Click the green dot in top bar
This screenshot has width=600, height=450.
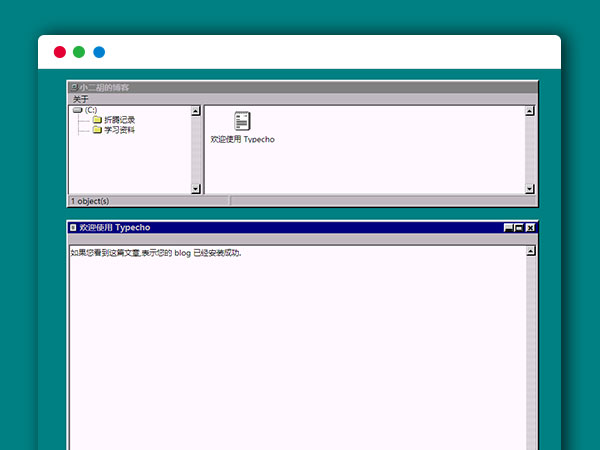tap(79, 52)
